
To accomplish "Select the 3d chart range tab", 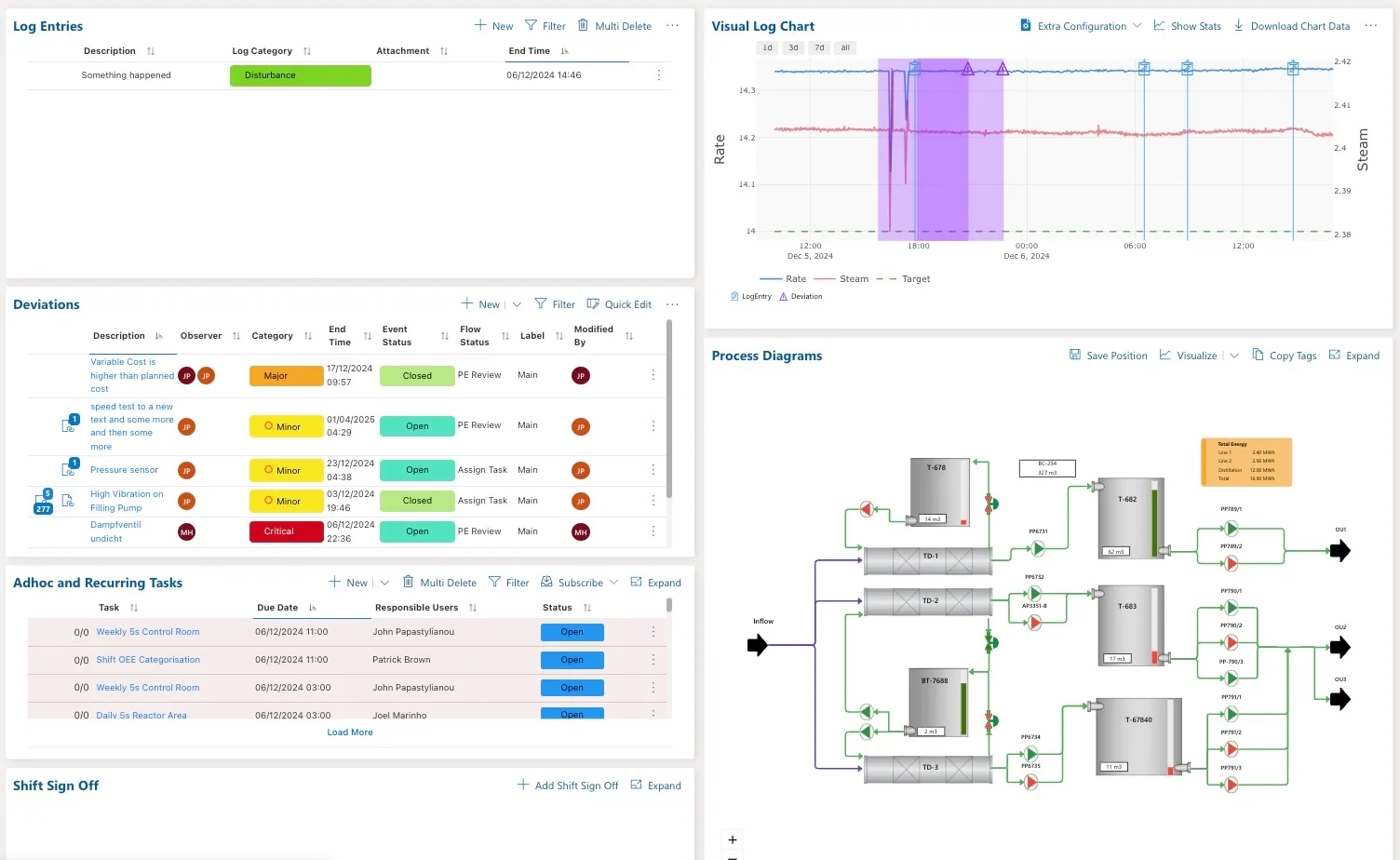I will (x=793, y=47).
